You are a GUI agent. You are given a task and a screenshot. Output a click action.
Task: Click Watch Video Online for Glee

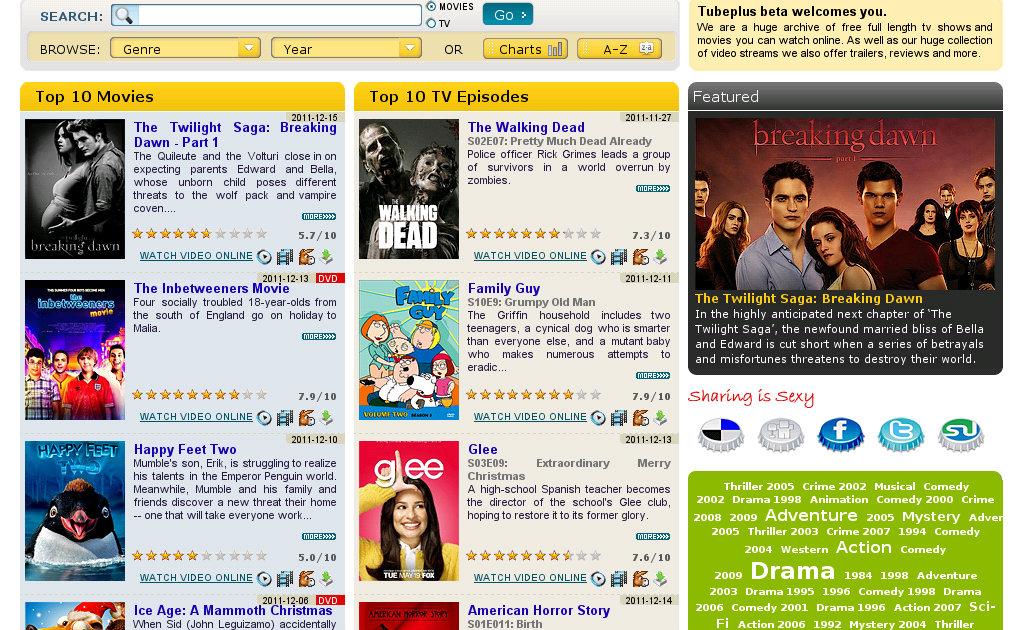pos(530,578)
